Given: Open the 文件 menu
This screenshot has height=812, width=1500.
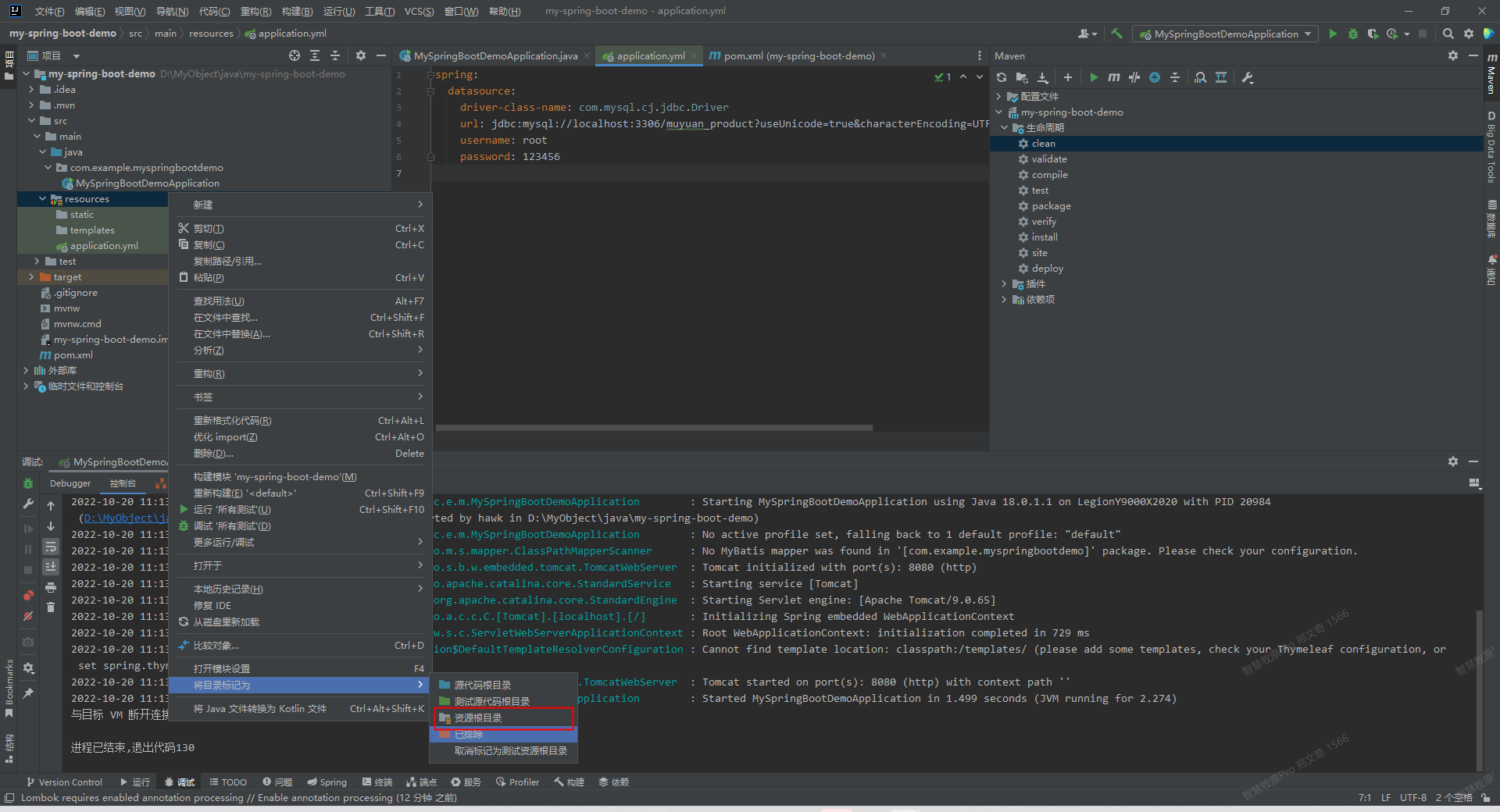Looking at the screenshot, I should [x=48, y=11].
